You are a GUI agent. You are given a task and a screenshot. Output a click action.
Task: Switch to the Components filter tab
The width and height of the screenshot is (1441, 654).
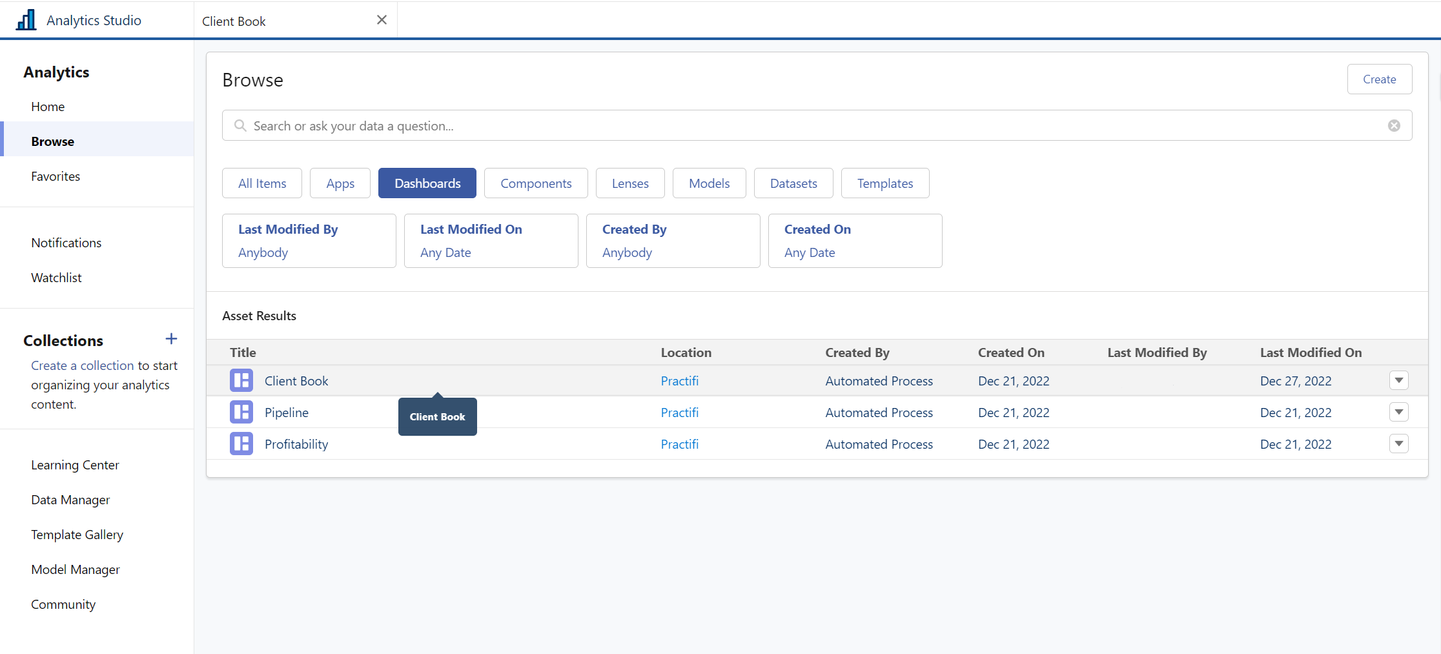(x=536, y=183)
